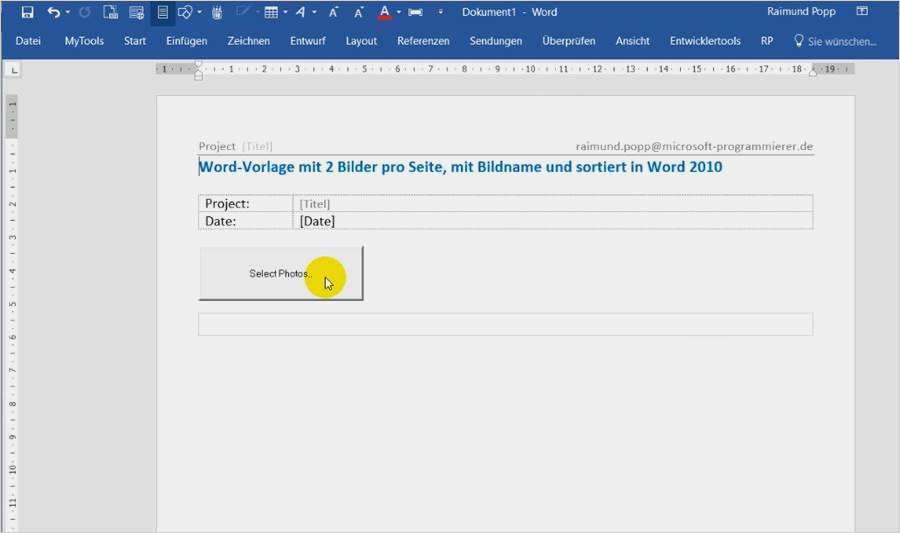The height and width of the screenshot is (533, 900).
Task: Open the table dropdown arrow
Action: pos(285,12)
